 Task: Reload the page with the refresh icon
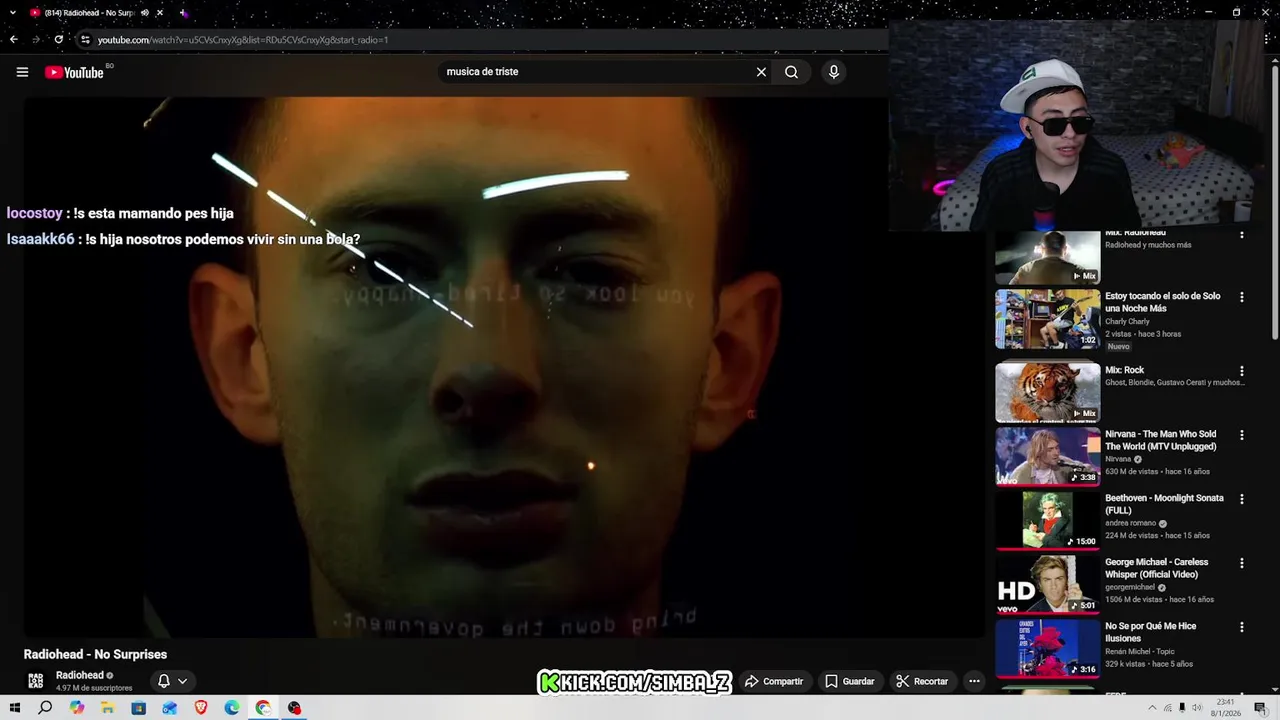(59, 40)
